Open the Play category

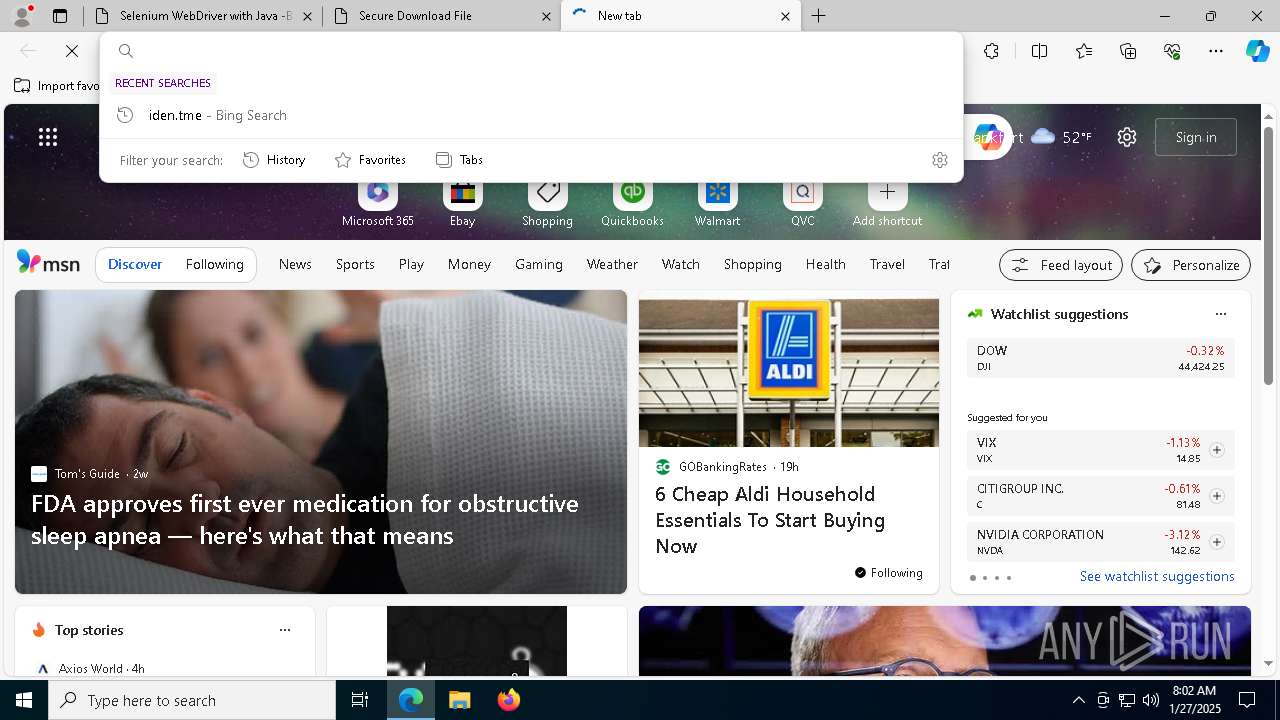point(411,264)
